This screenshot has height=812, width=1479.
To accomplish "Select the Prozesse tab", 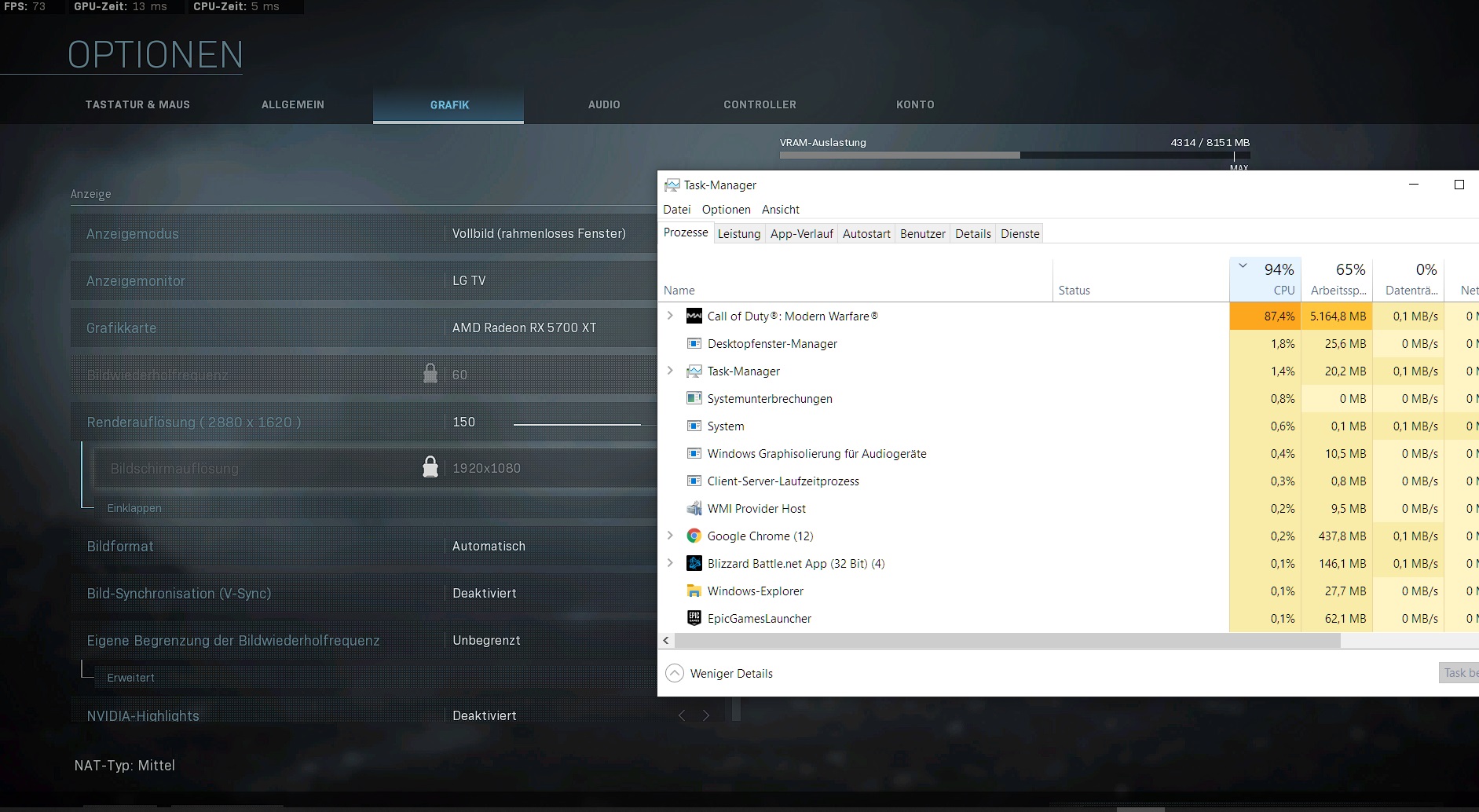I will click(686, 232).
